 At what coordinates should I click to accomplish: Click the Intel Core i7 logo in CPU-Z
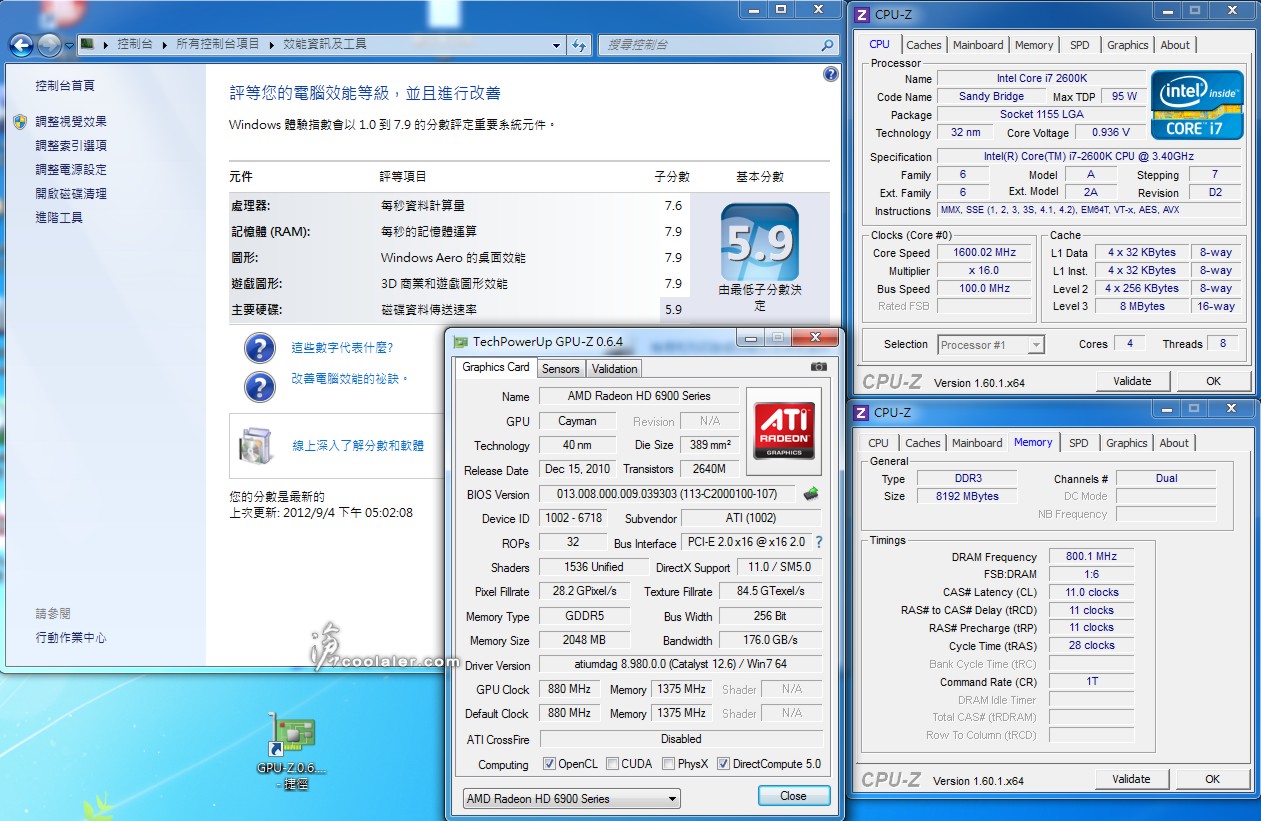[x=1197, y=104]
